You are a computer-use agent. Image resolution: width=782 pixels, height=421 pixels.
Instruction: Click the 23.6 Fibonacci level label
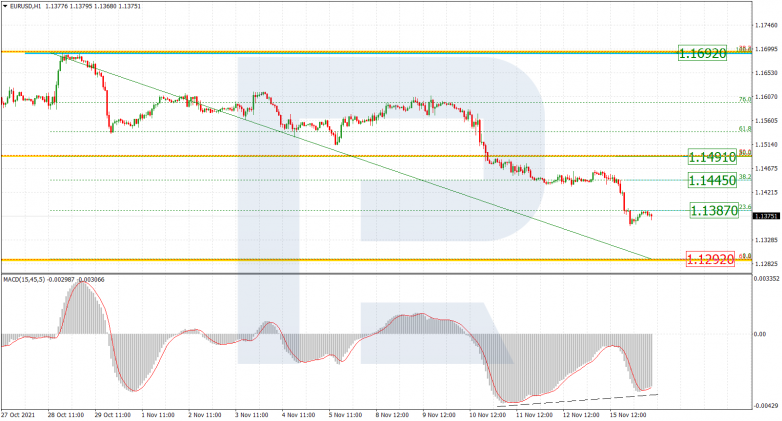point(745,207)
